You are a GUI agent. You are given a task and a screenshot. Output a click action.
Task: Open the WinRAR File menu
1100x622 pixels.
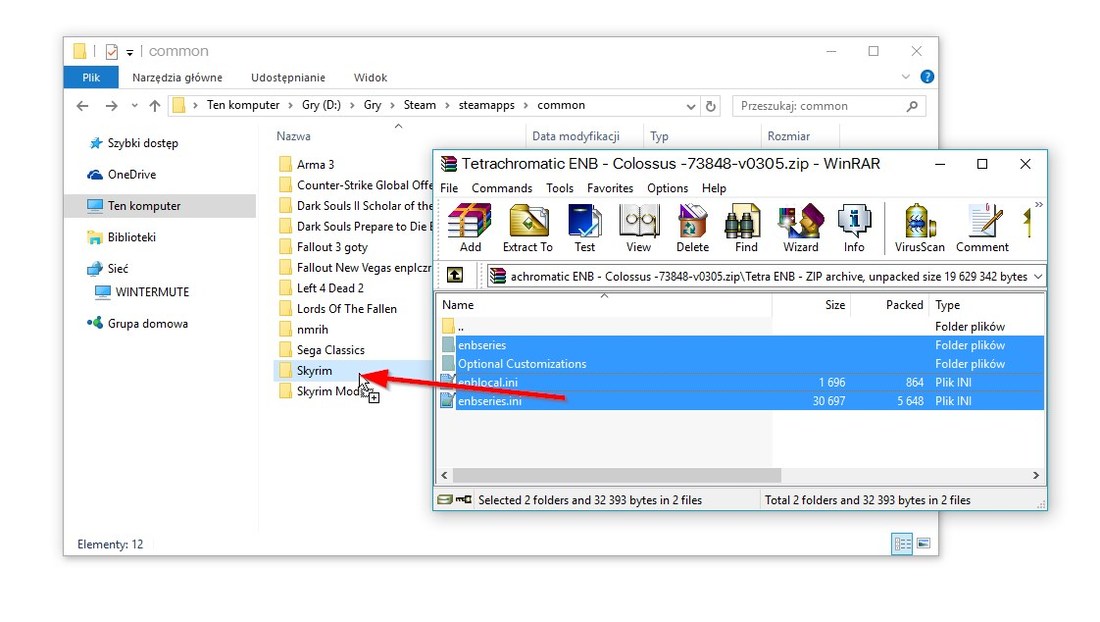coord(449,188)
